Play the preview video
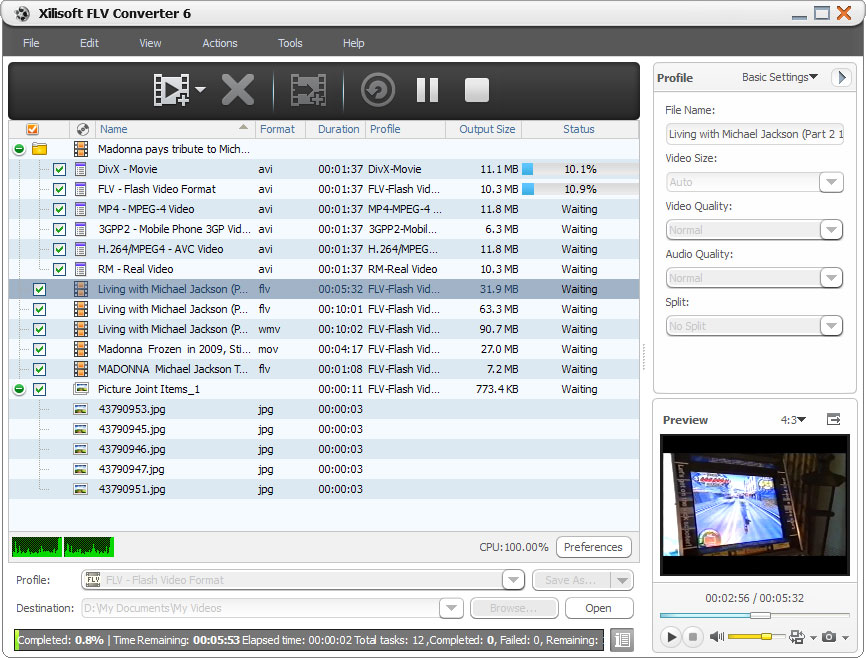The width and height of the screenshot is (866, 658). [x=671, y=637]
